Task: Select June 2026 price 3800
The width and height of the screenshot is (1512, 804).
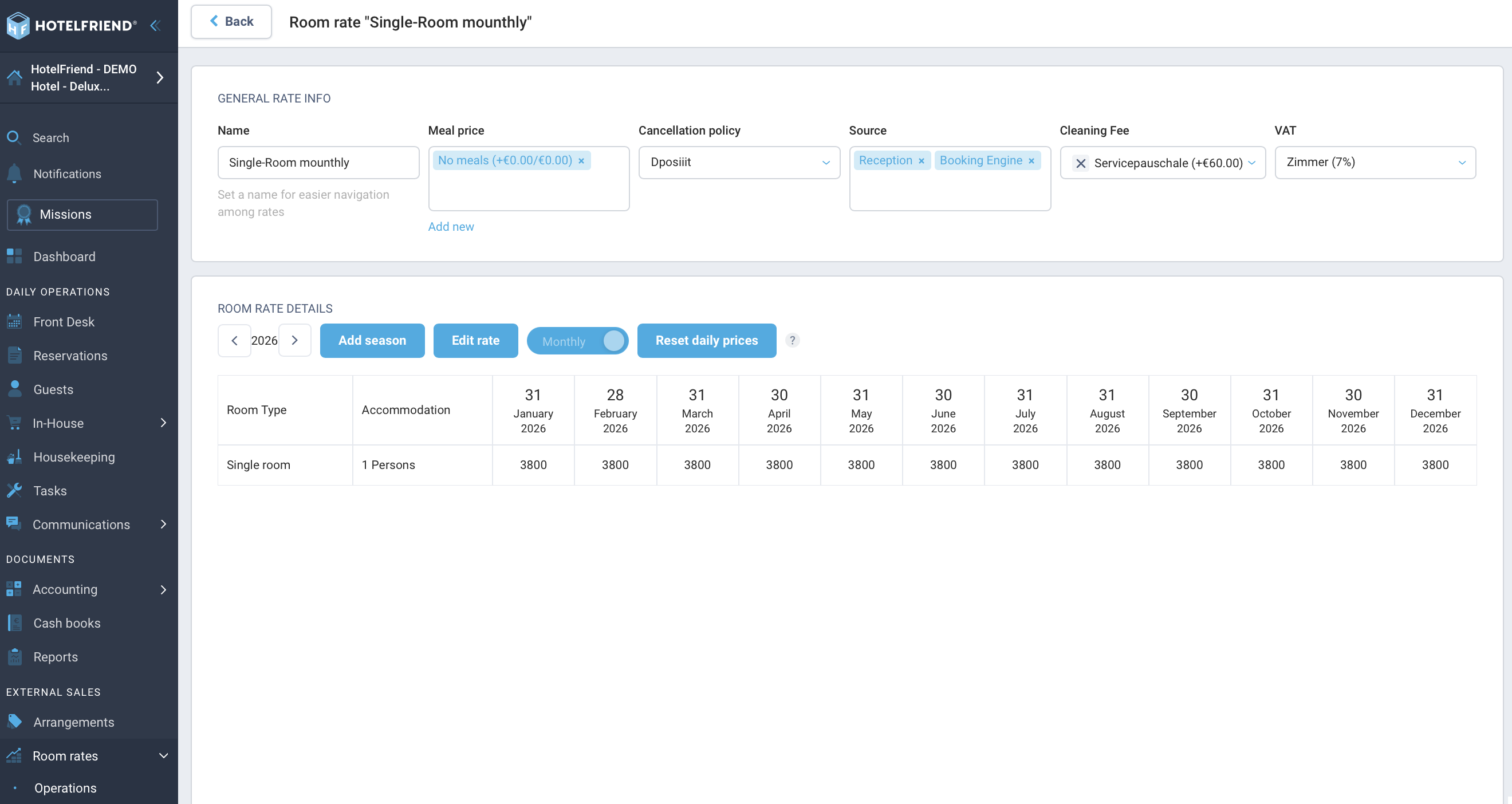Action: tap(943, 465)
